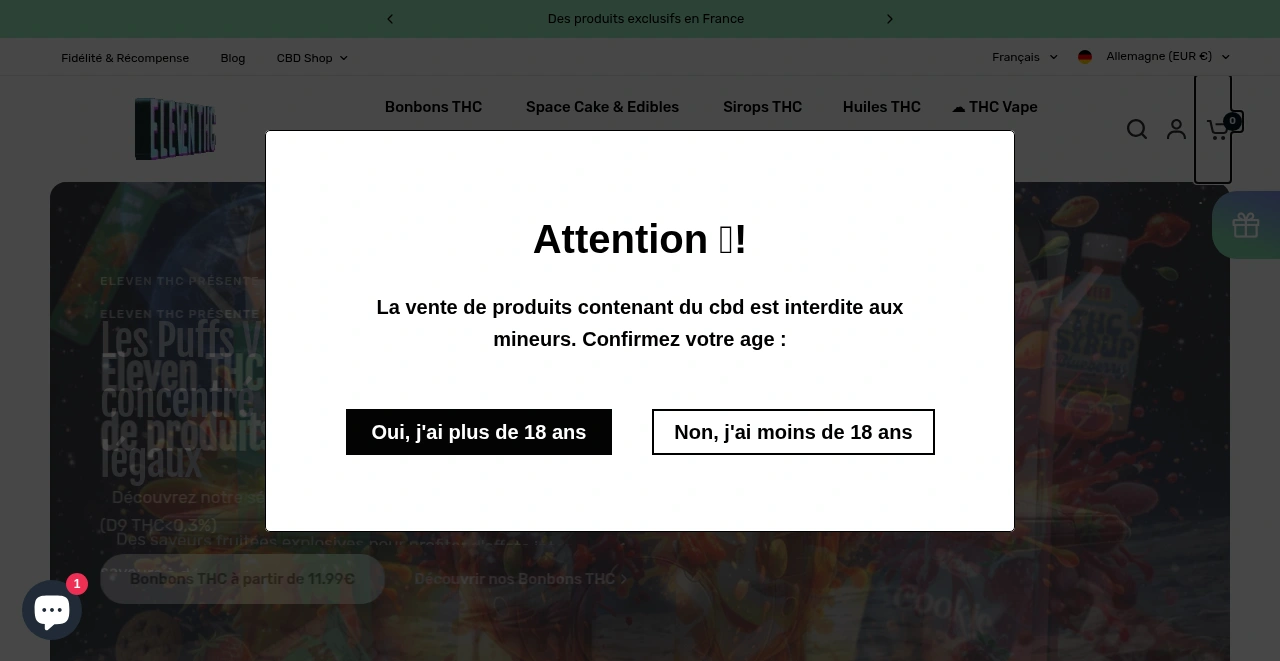Click the cloud icon next to THC Vape

[x=959, y=107]
